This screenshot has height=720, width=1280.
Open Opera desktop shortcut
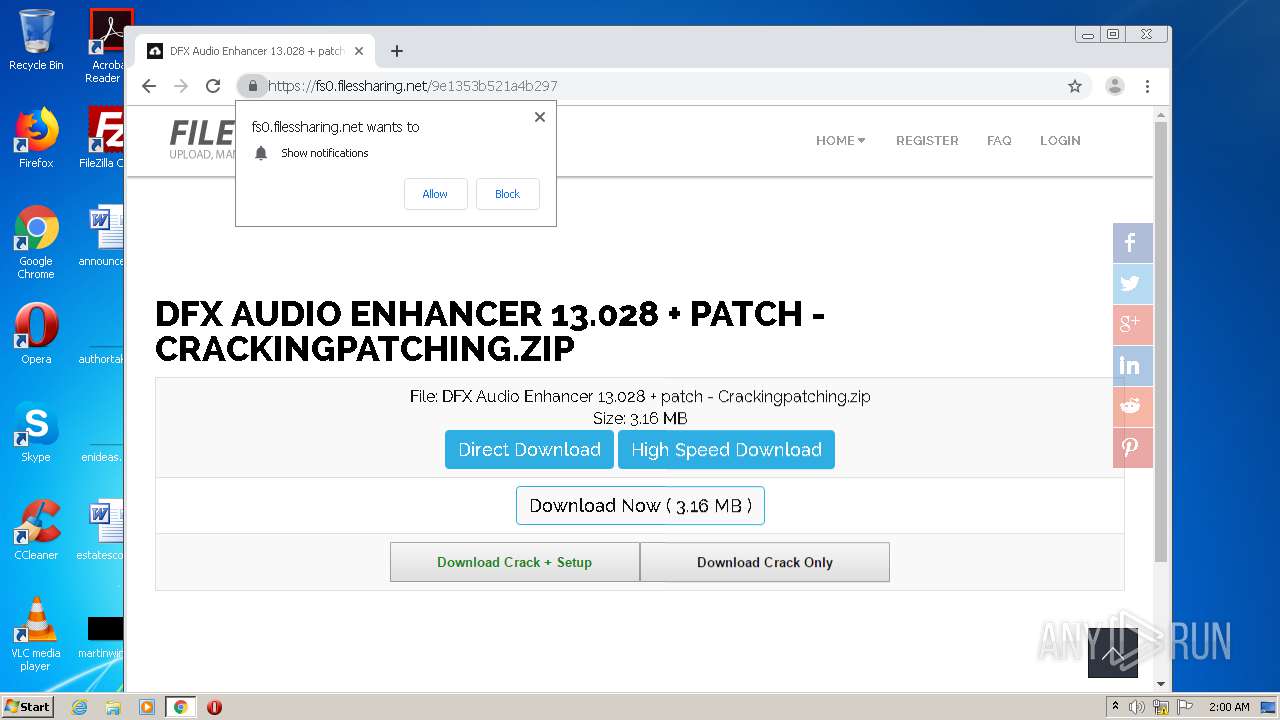[x=36, y=334]
